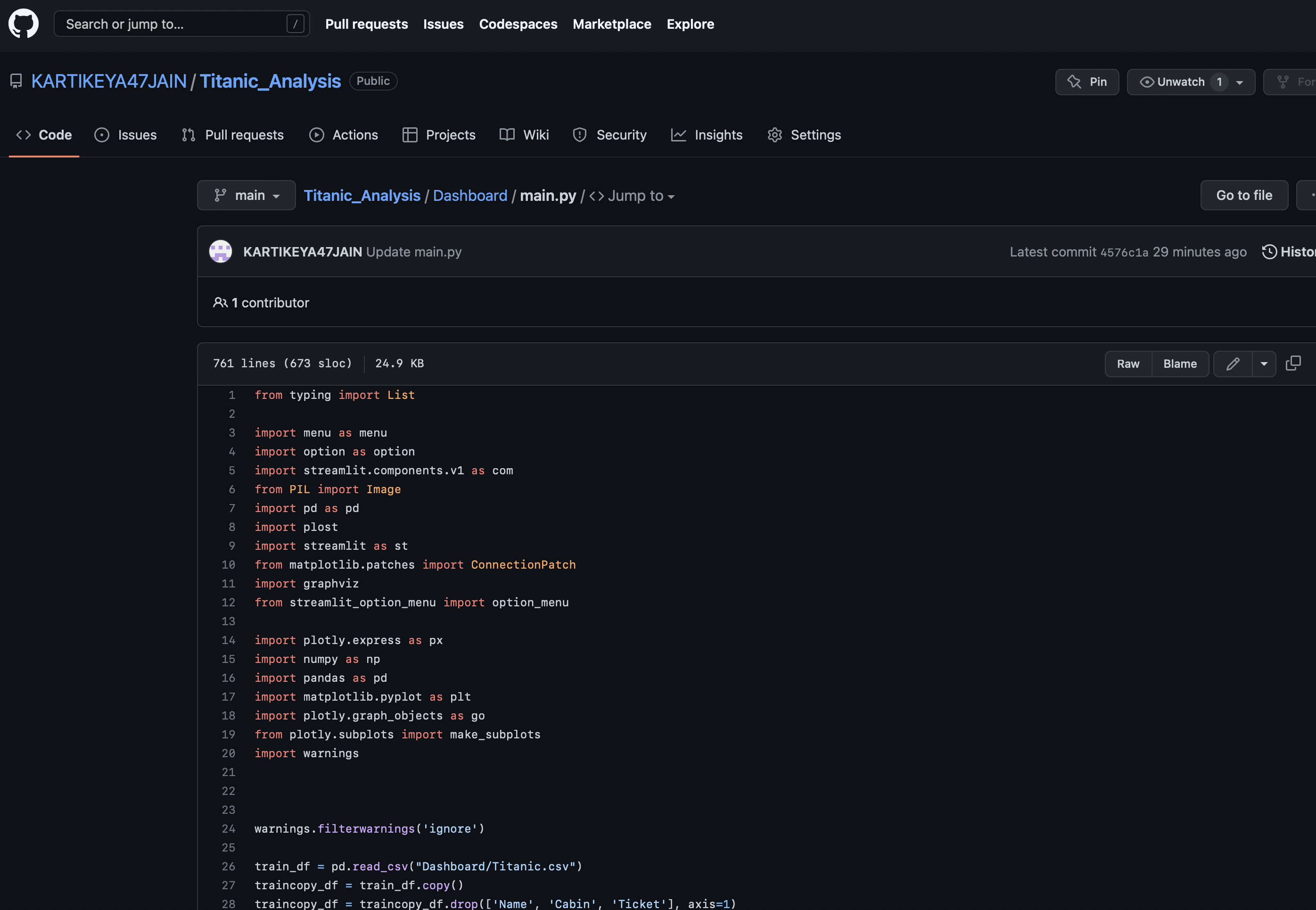The image size is (1316, 910).
Task: Select code line number 10
Action: click(x=229, y=565)
